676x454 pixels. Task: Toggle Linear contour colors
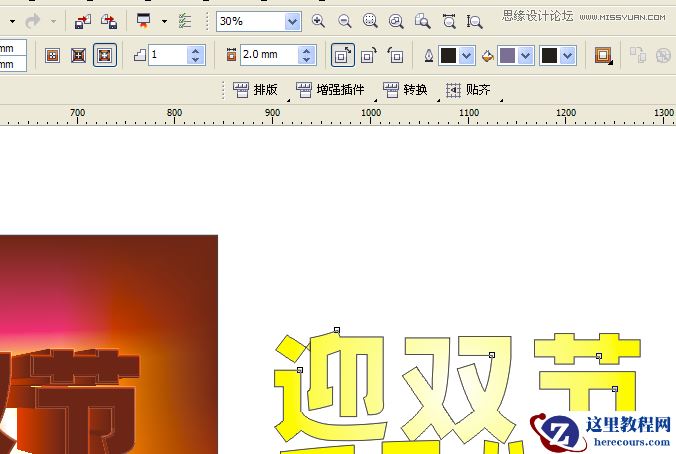[343, 55]
